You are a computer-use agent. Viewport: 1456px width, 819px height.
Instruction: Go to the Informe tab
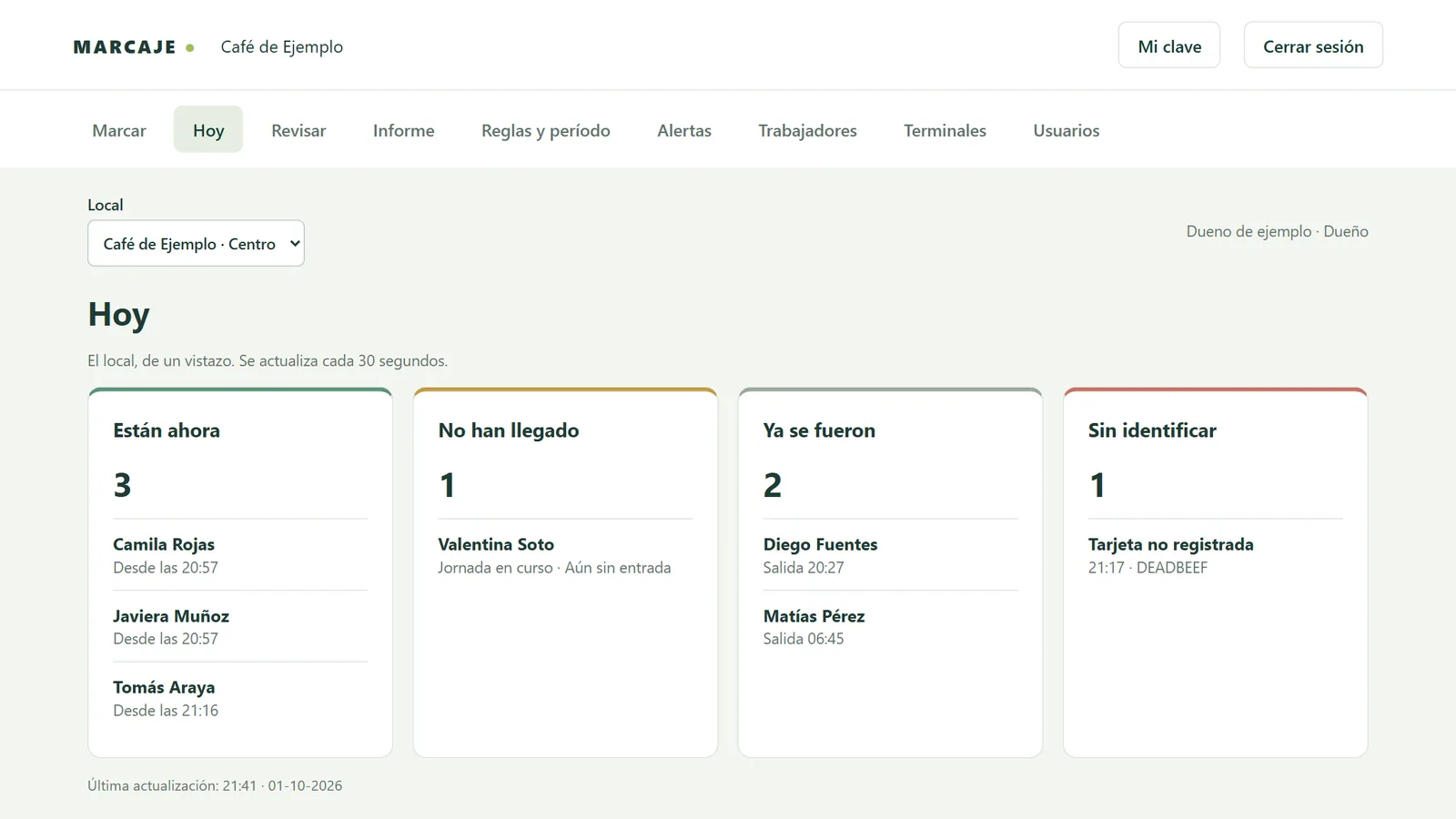(404, 130)
